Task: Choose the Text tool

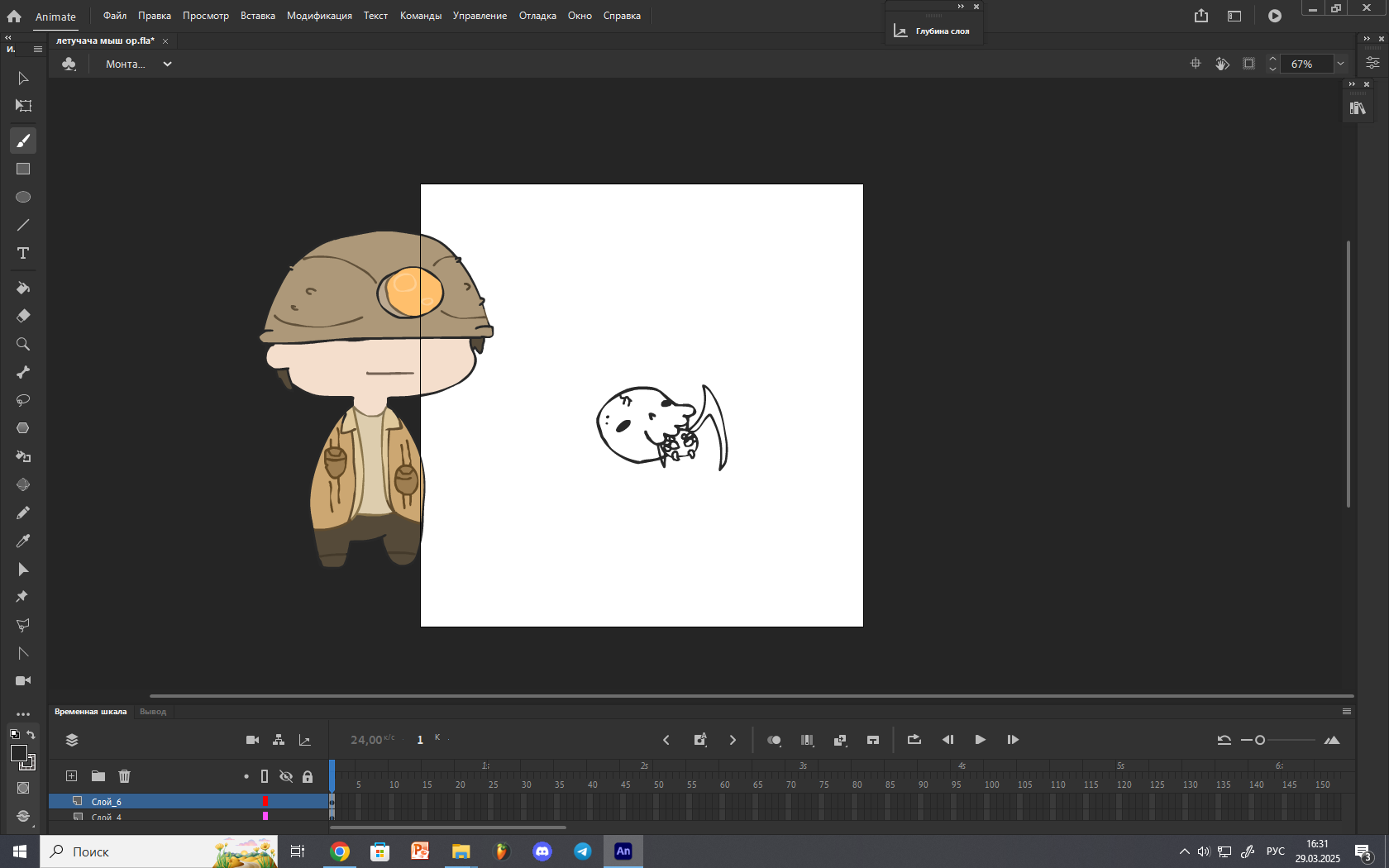Action: click(x=23, y=253)
